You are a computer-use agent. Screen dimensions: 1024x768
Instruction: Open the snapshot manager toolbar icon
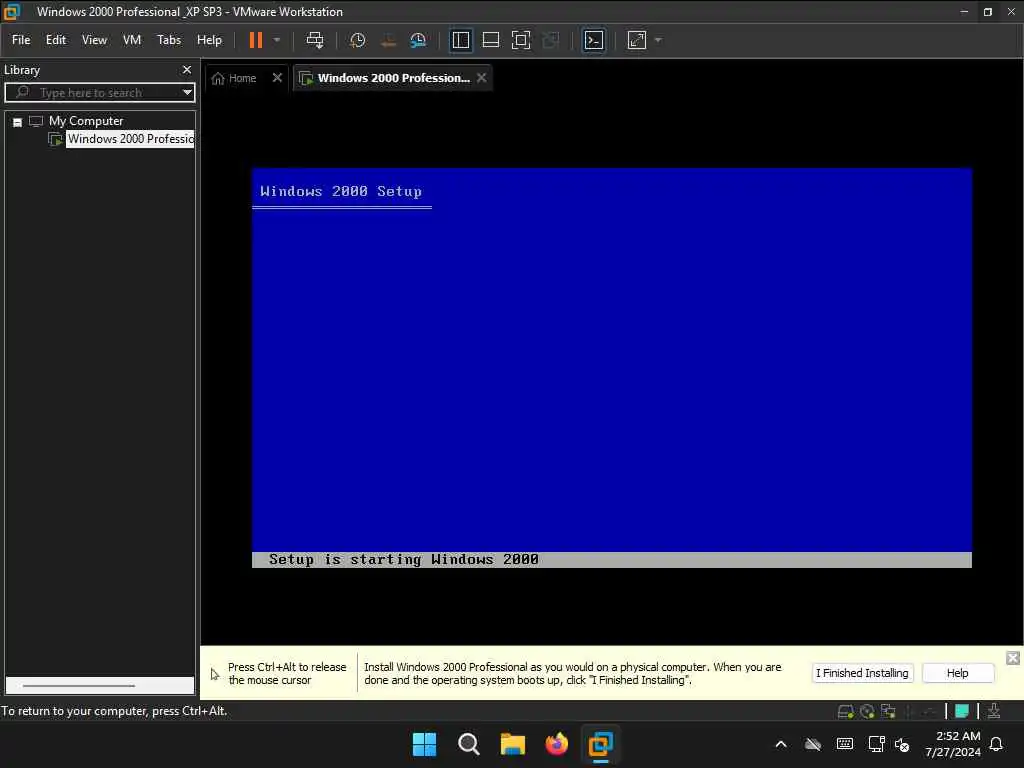[x=418, y=40]
